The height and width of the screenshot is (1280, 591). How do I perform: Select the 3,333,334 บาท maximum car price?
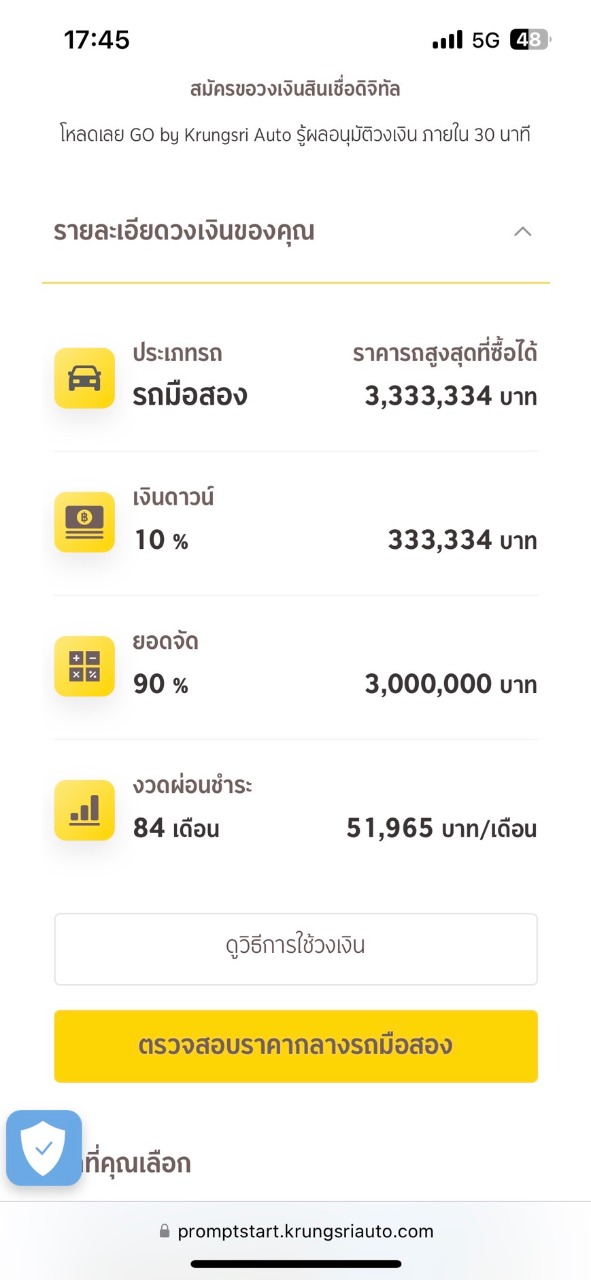pyautogui.click(x=451, y=397)
